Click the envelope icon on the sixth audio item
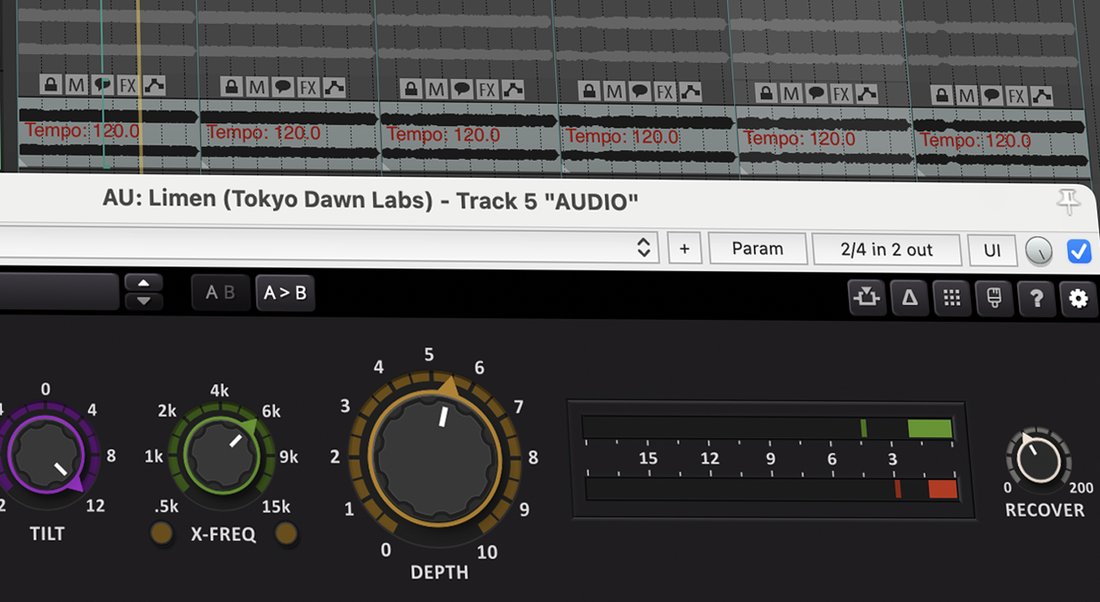The width and height of the screenshot is (1100, 602). point(1042,95)
